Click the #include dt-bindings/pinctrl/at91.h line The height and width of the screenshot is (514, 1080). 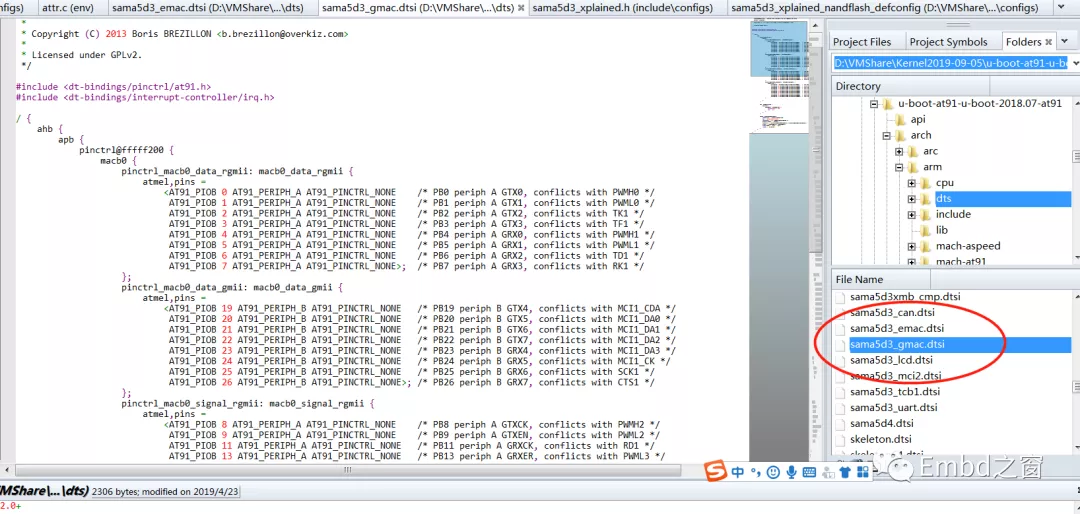pyautogui.click(x=114, y=87)
